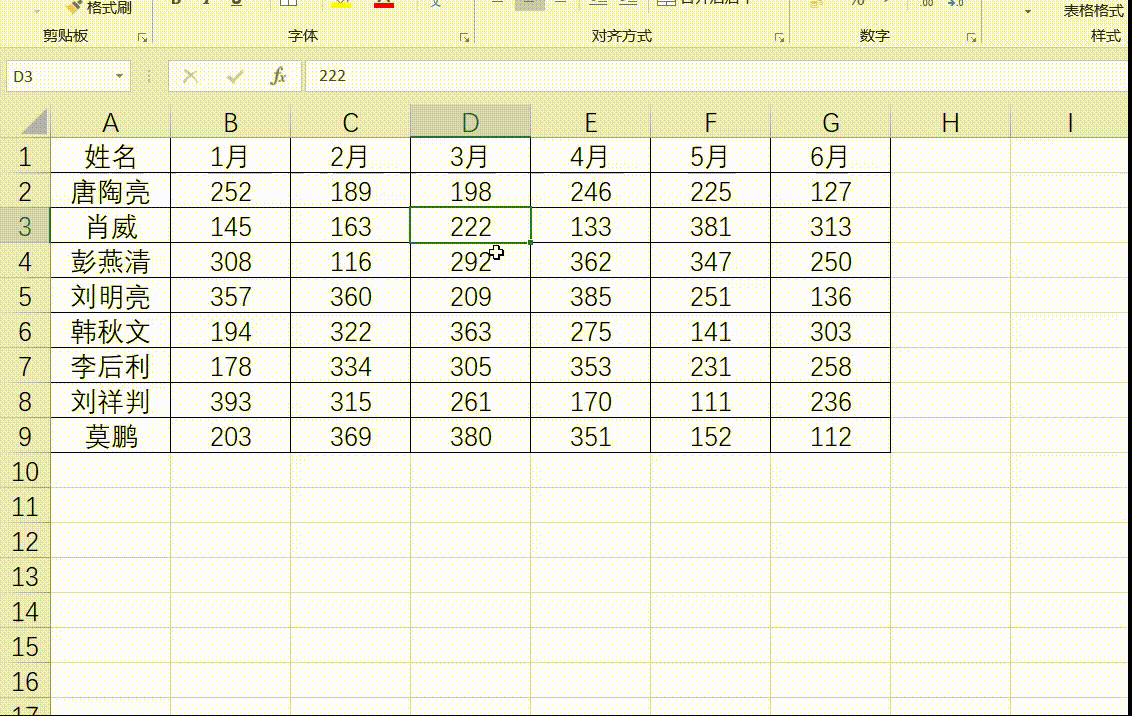Click the cell containing 111
The image size is (1132, 716).
pos(710,401)
